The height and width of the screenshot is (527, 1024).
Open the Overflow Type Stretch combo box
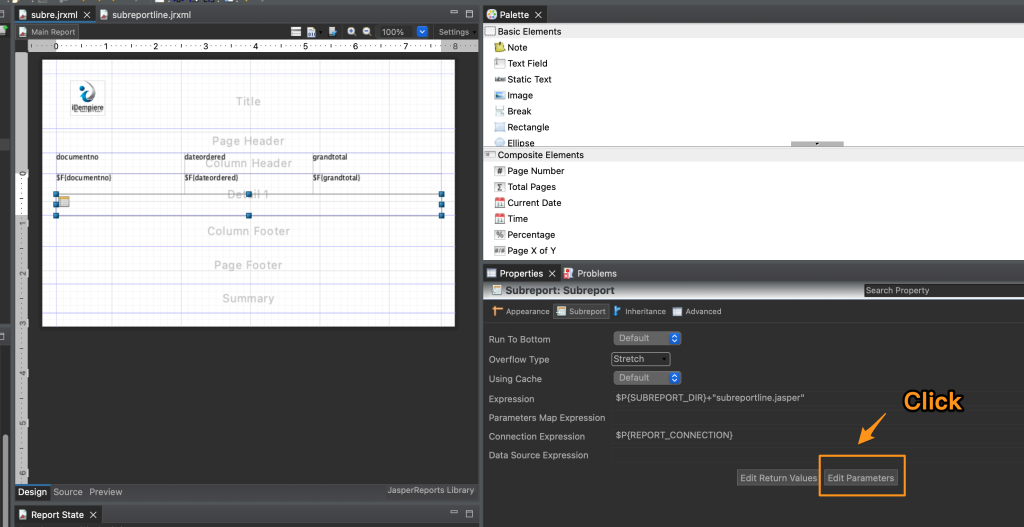641,359
